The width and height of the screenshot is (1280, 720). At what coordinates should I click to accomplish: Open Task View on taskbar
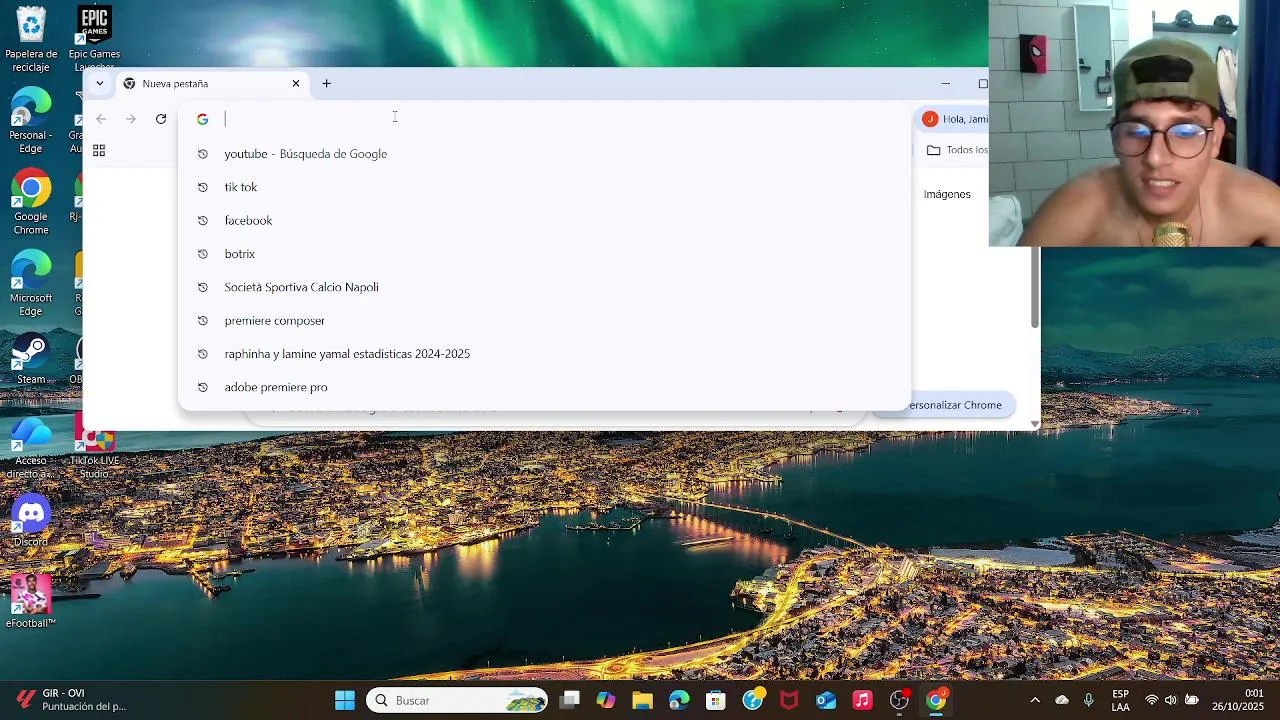(x=570, y=700)
